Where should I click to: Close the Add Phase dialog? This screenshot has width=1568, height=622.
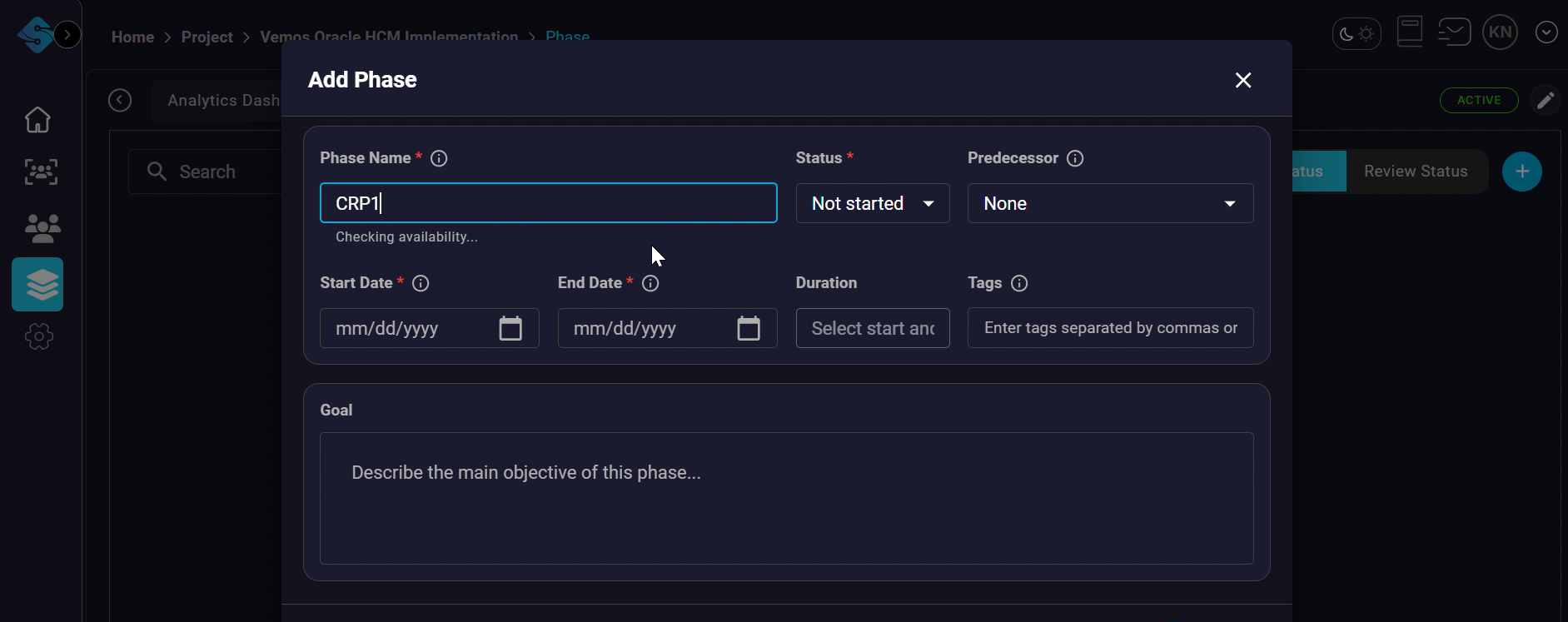click(x=1243, y=80)
